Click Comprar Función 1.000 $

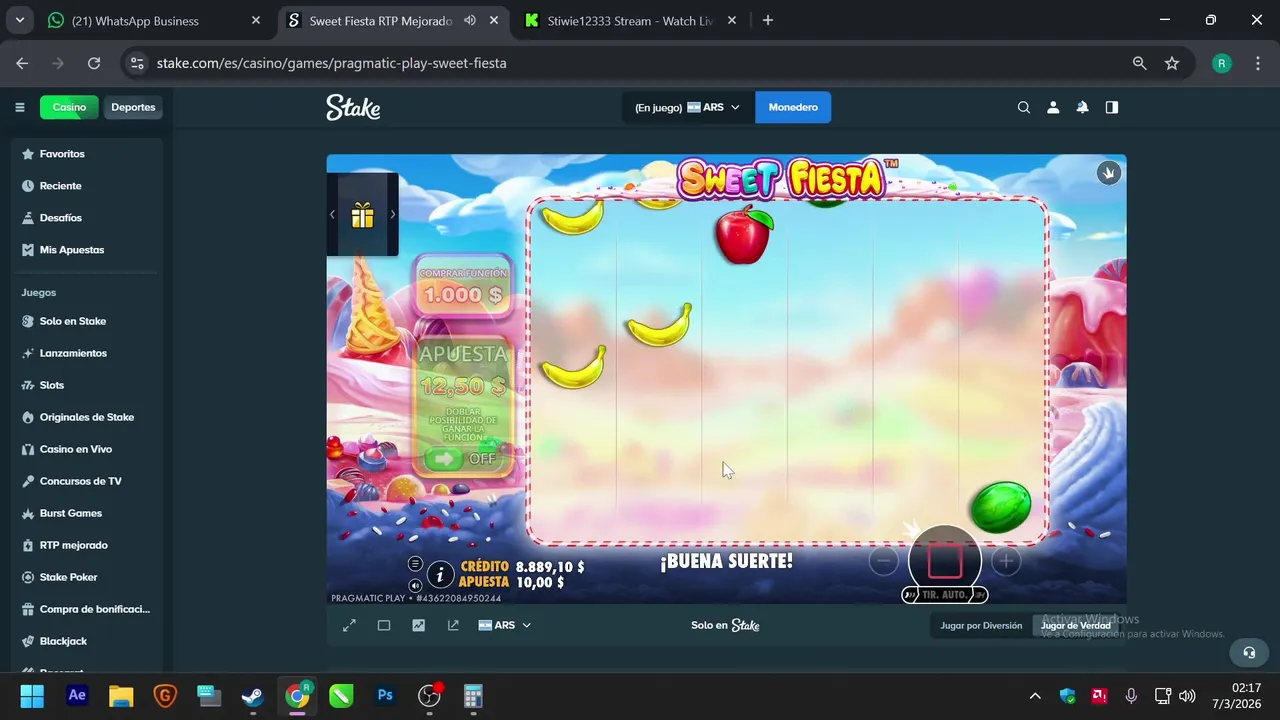coord(463,287)
